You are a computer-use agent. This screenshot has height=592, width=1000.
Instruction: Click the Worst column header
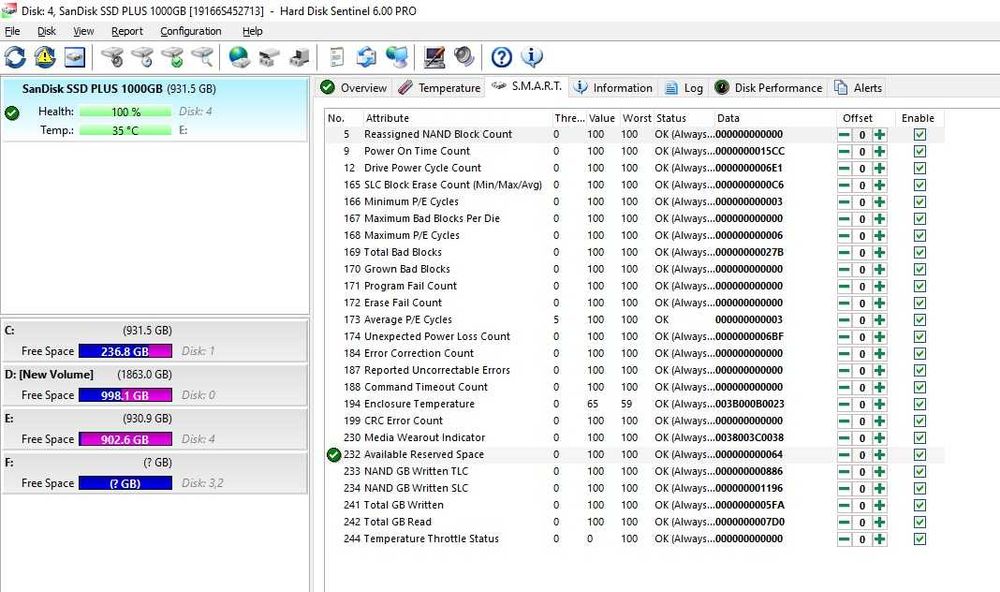point(636,118)
